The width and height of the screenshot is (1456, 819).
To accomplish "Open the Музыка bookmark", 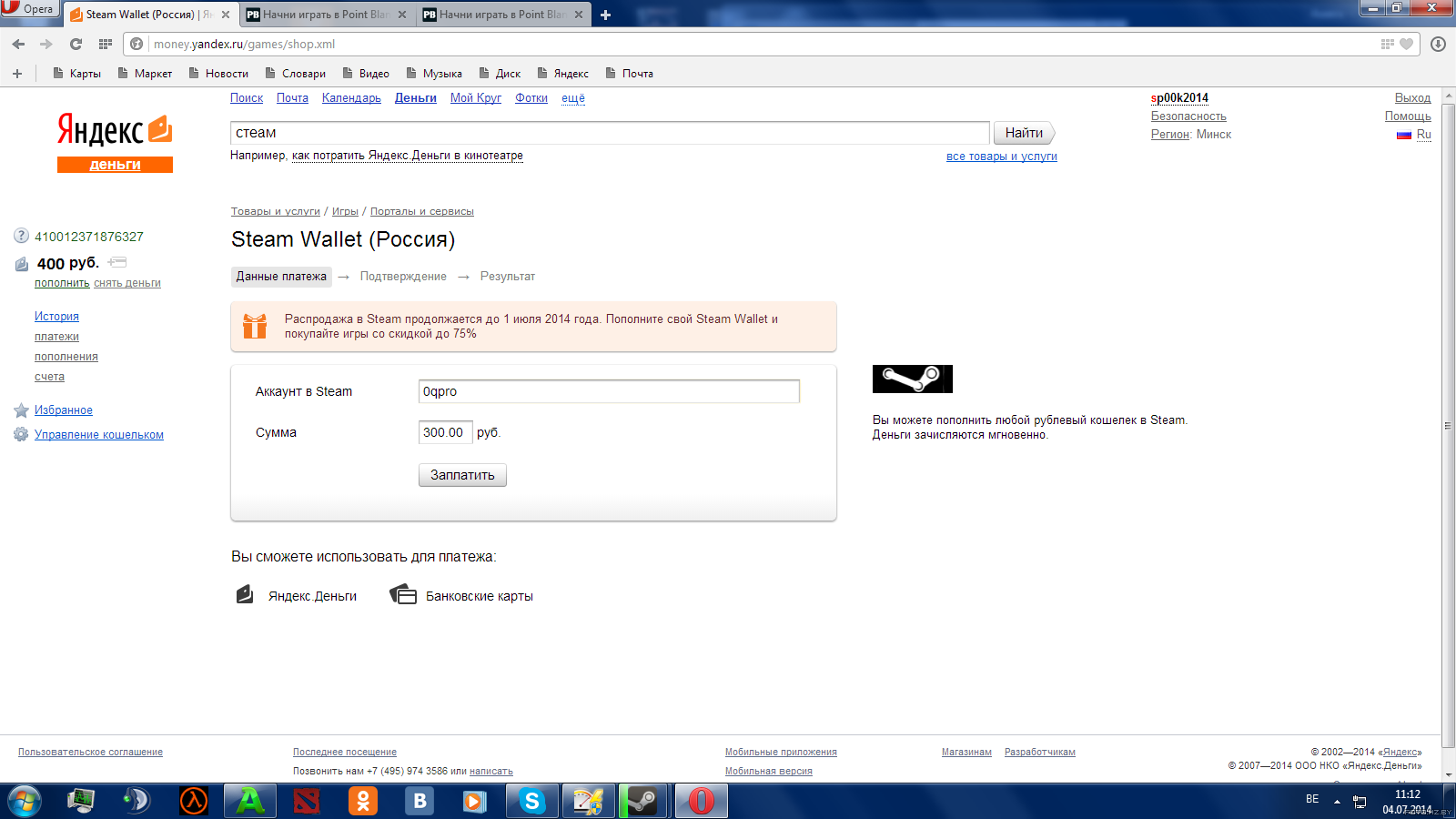I will [434, 74].
